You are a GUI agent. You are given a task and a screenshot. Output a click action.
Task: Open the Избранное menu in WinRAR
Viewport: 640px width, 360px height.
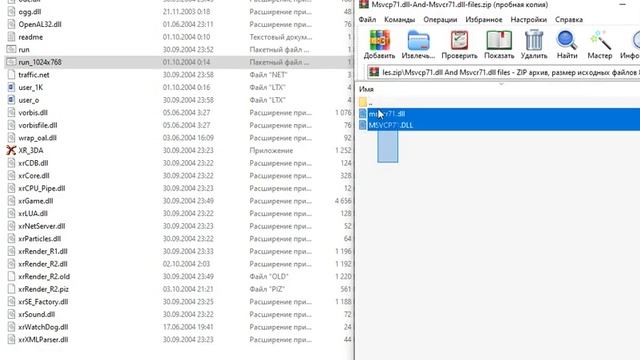click(x=484, y=20)
